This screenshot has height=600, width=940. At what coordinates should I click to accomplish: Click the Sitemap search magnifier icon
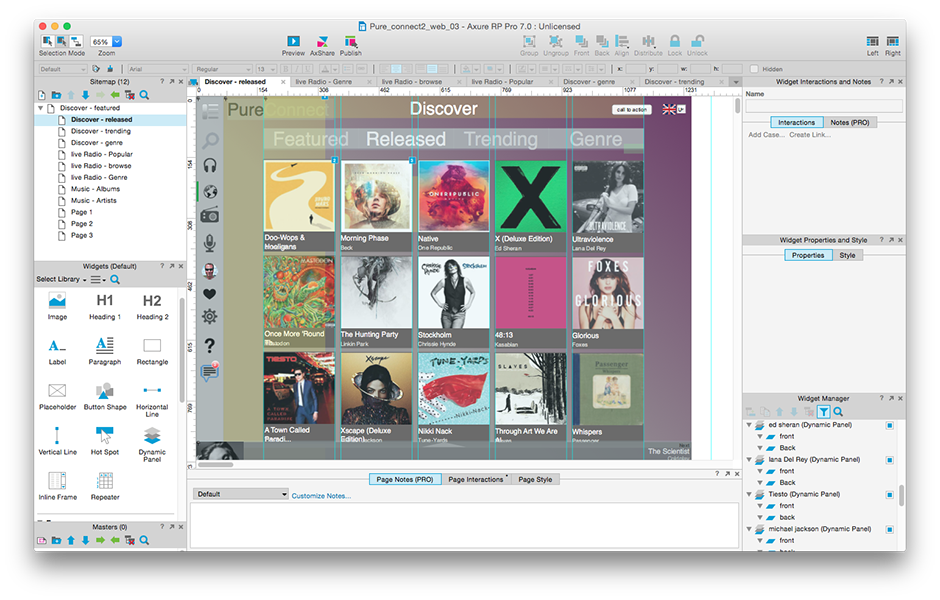(x=144, y=95)
